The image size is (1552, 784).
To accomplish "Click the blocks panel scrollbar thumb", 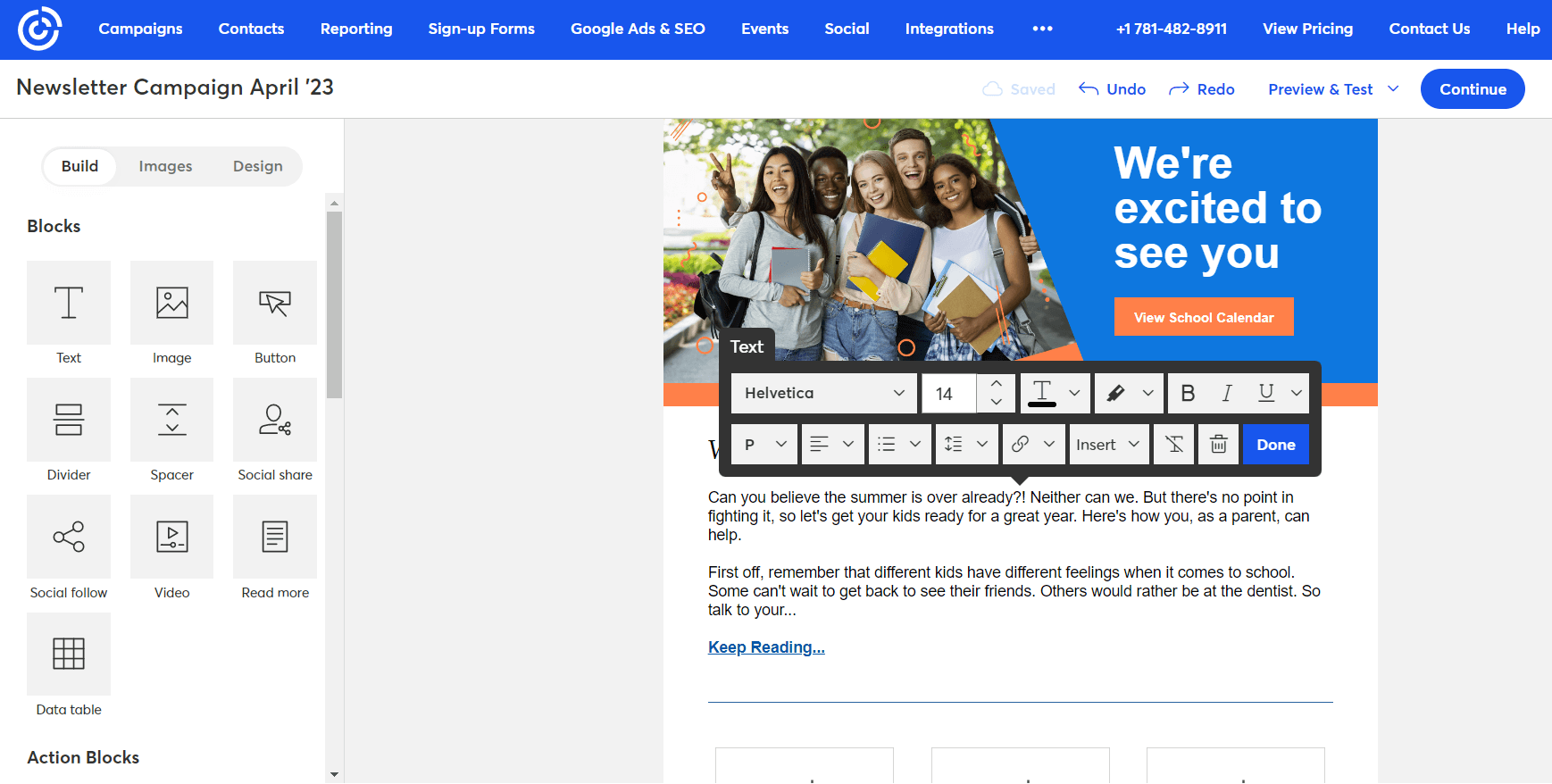I will click(x=334, y=304).
